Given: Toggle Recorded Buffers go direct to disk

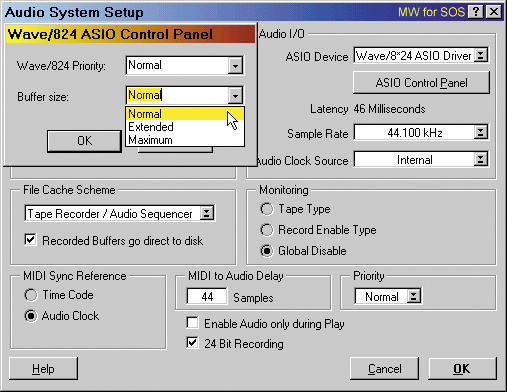Looking at the screenshot, I should 30,240.
